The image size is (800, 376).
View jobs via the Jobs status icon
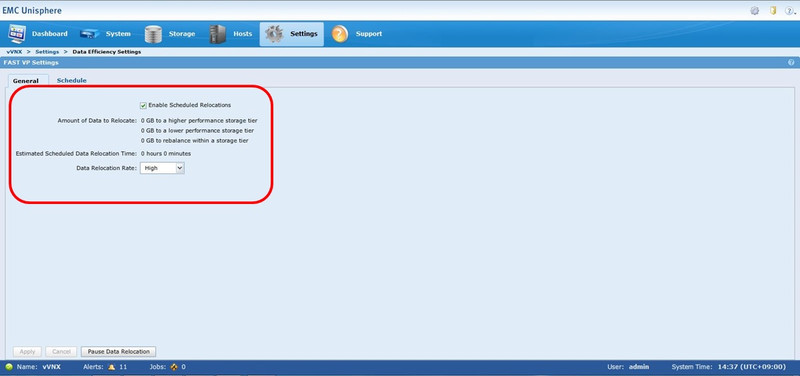click(x=173, y=367)
